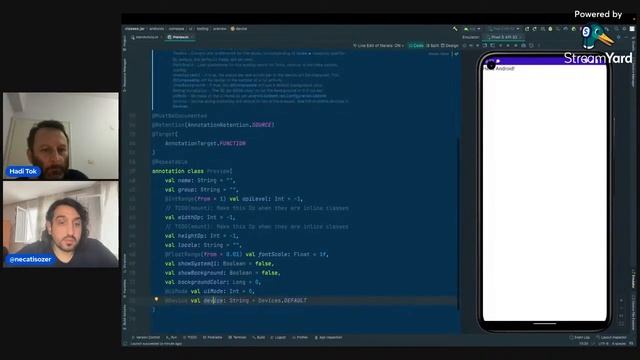The height and width of the screenshot is (360, 640).
Task: Click the Build hammer icon in main toolbar
Action: coord(455,29)
